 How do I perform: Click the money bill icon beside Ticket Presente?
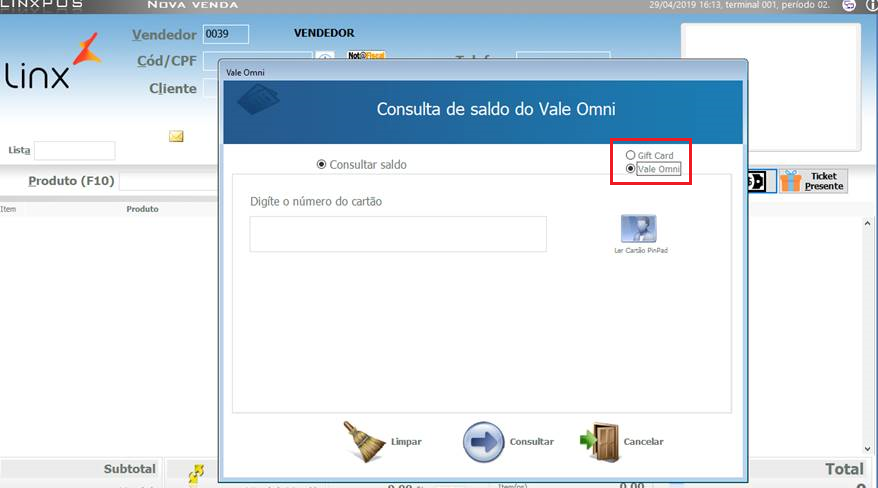(x=759, y=181)
